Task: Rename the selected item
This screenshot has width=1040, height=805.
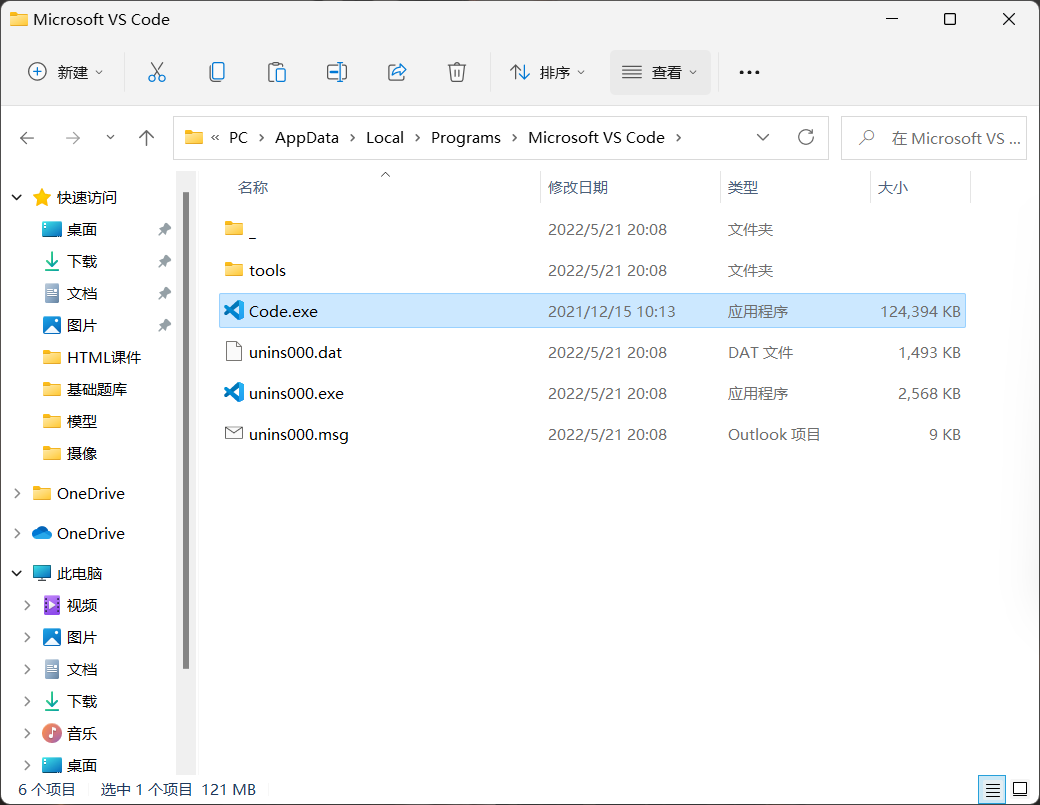Action: [x=336, y=72]
